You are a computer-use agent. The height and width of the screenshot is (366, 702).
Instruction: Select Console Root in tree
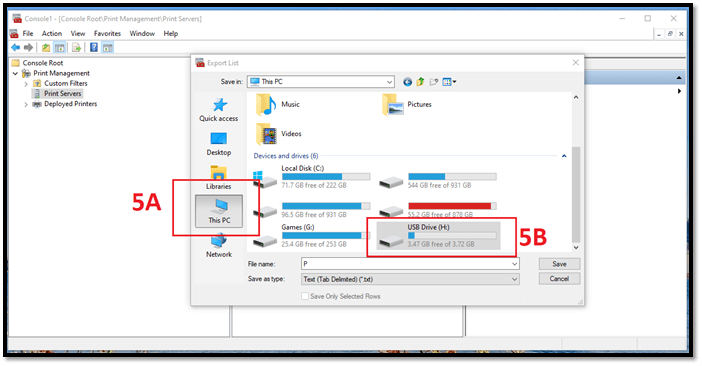(x=43, y=63)
